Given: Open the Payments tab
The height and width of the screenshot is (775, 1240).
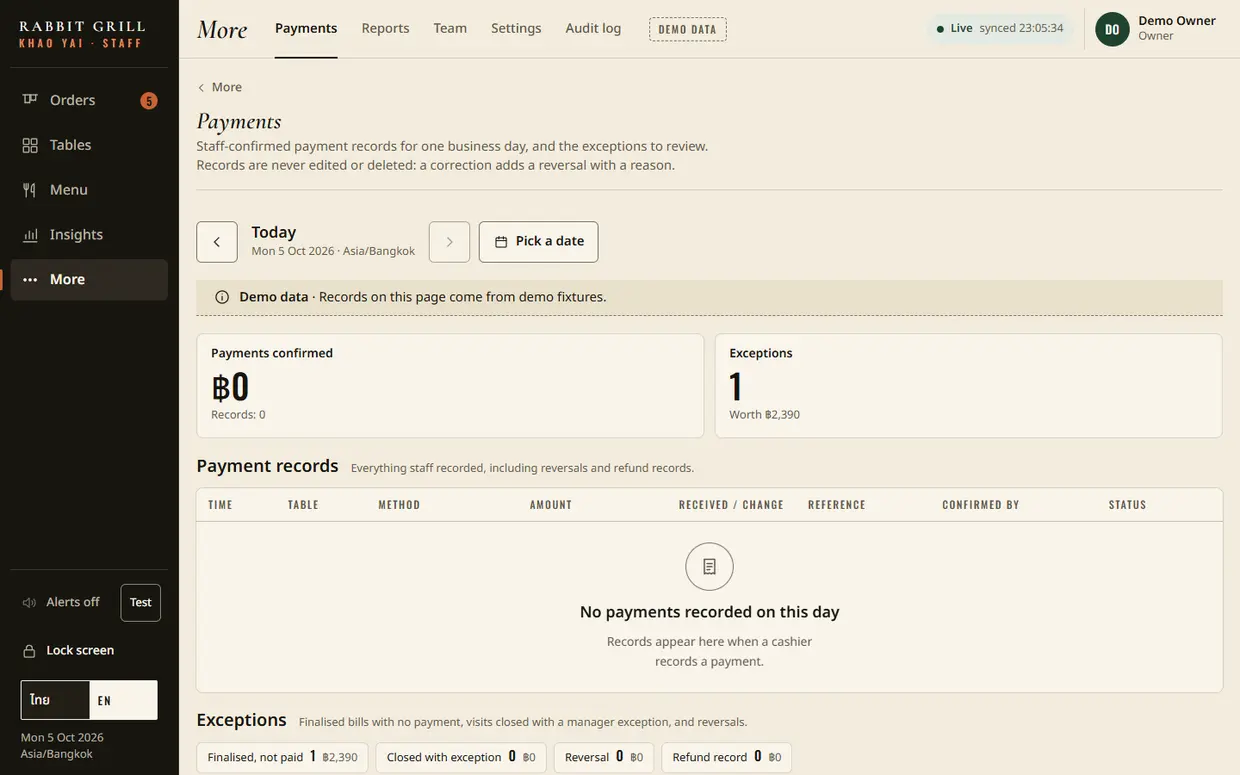Looking at the screenshot, I should (x=306, y=29).
